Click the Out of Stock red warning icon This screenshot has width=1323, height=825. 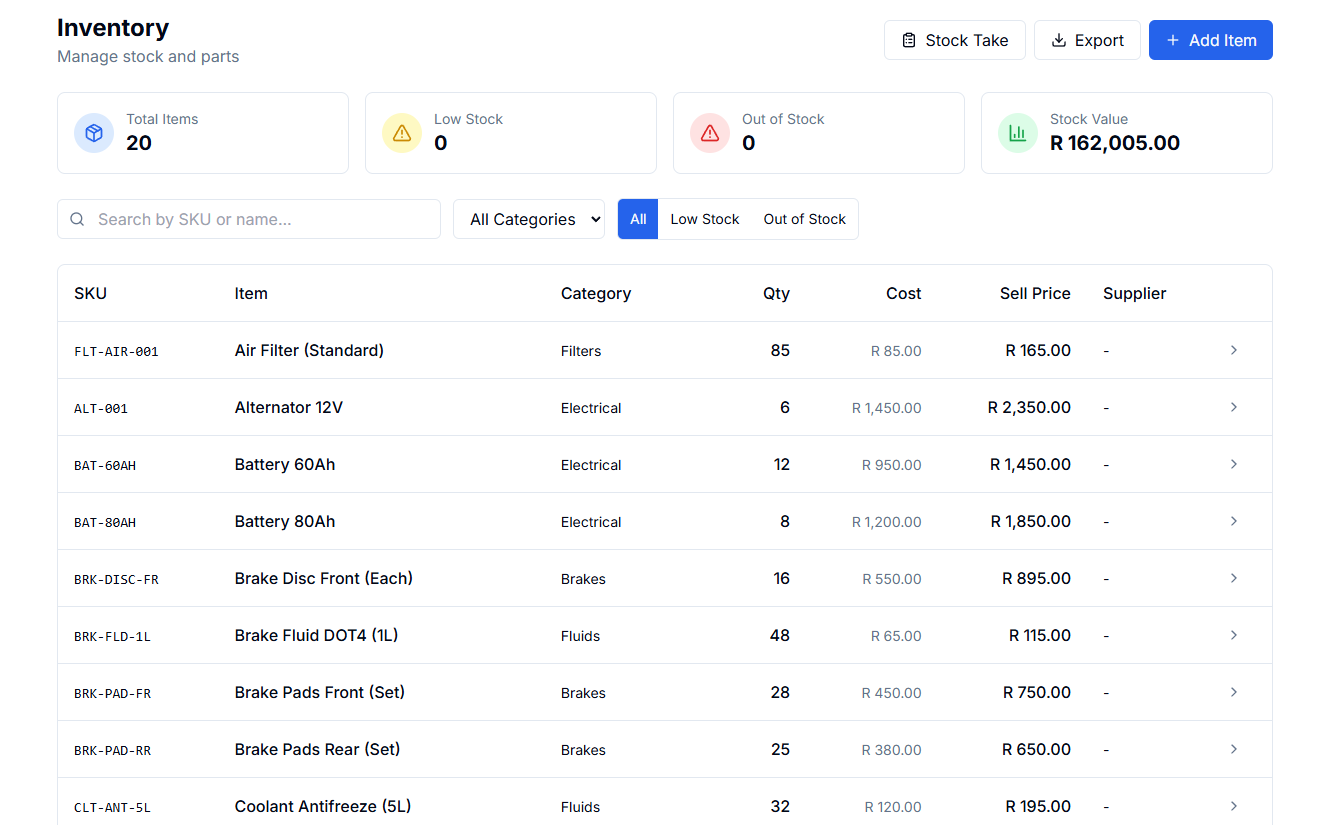710,133
